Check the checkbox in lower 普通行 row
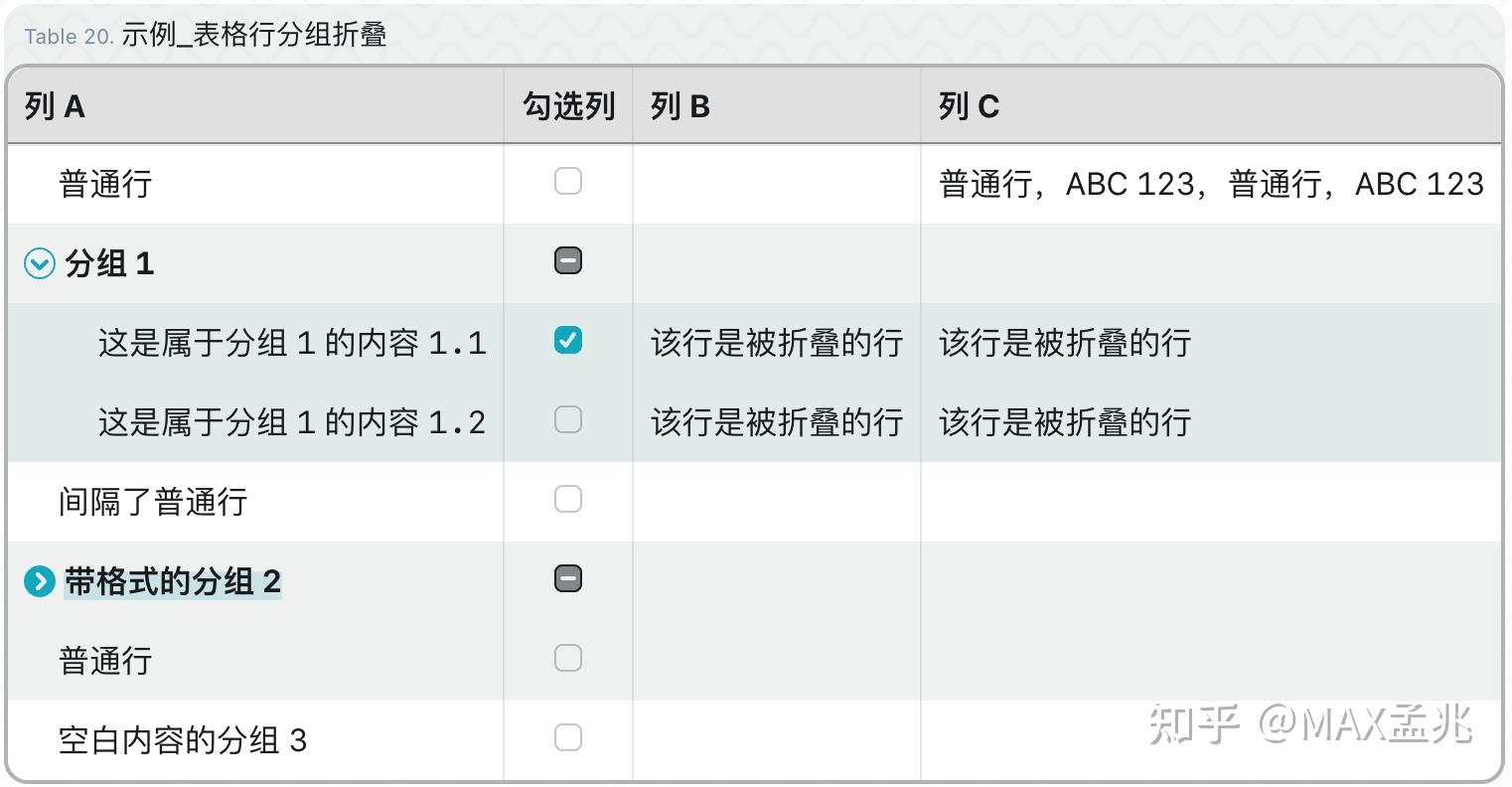Image resolution: width=1512 pixels, height=787 pixels. coord(568,659)
